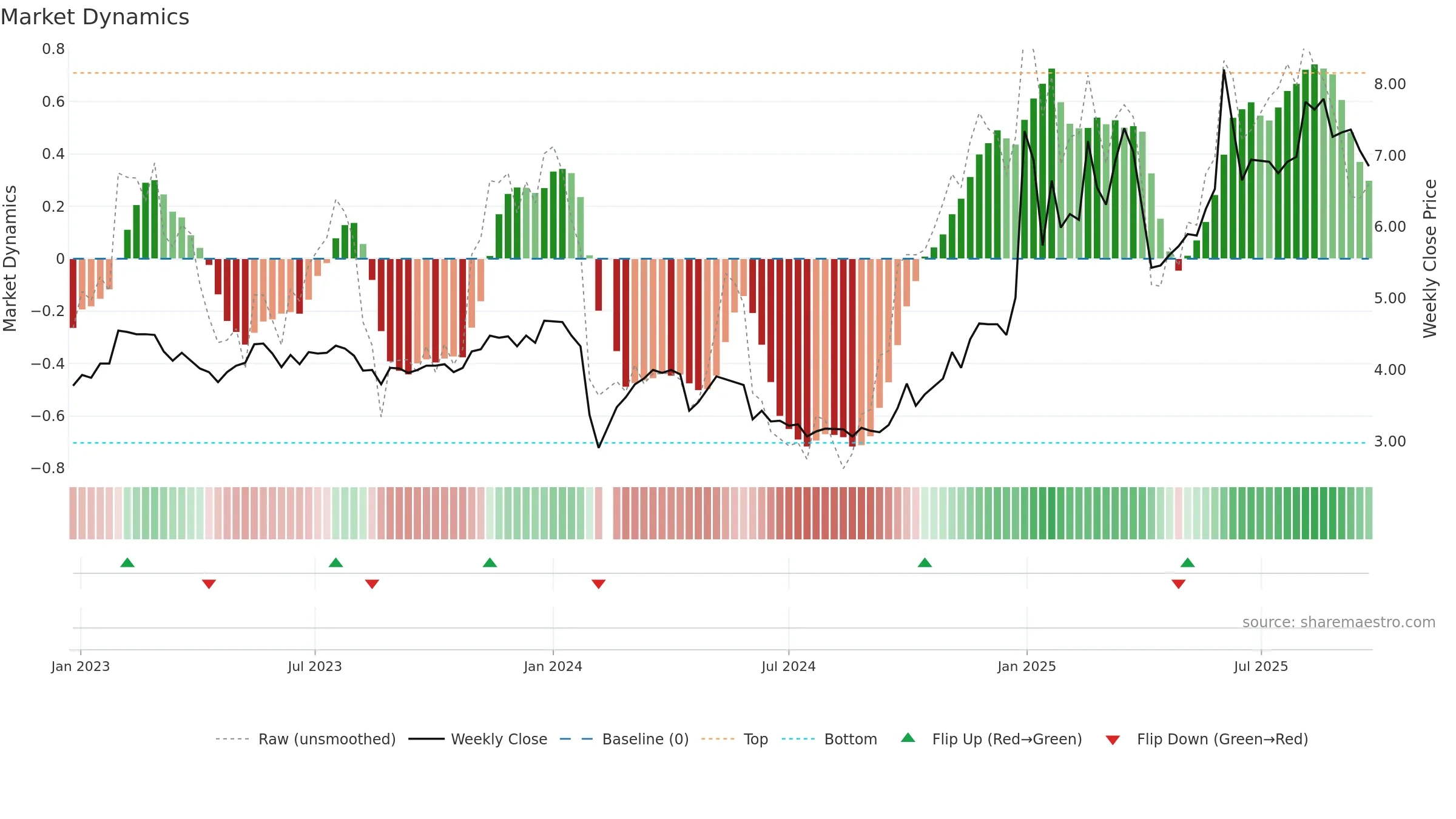Toggle the Raw (unsmoothed) legend entry
The width and height of the screenshot is (1456, 819).
pyautogui.click(x=306, y=739)
